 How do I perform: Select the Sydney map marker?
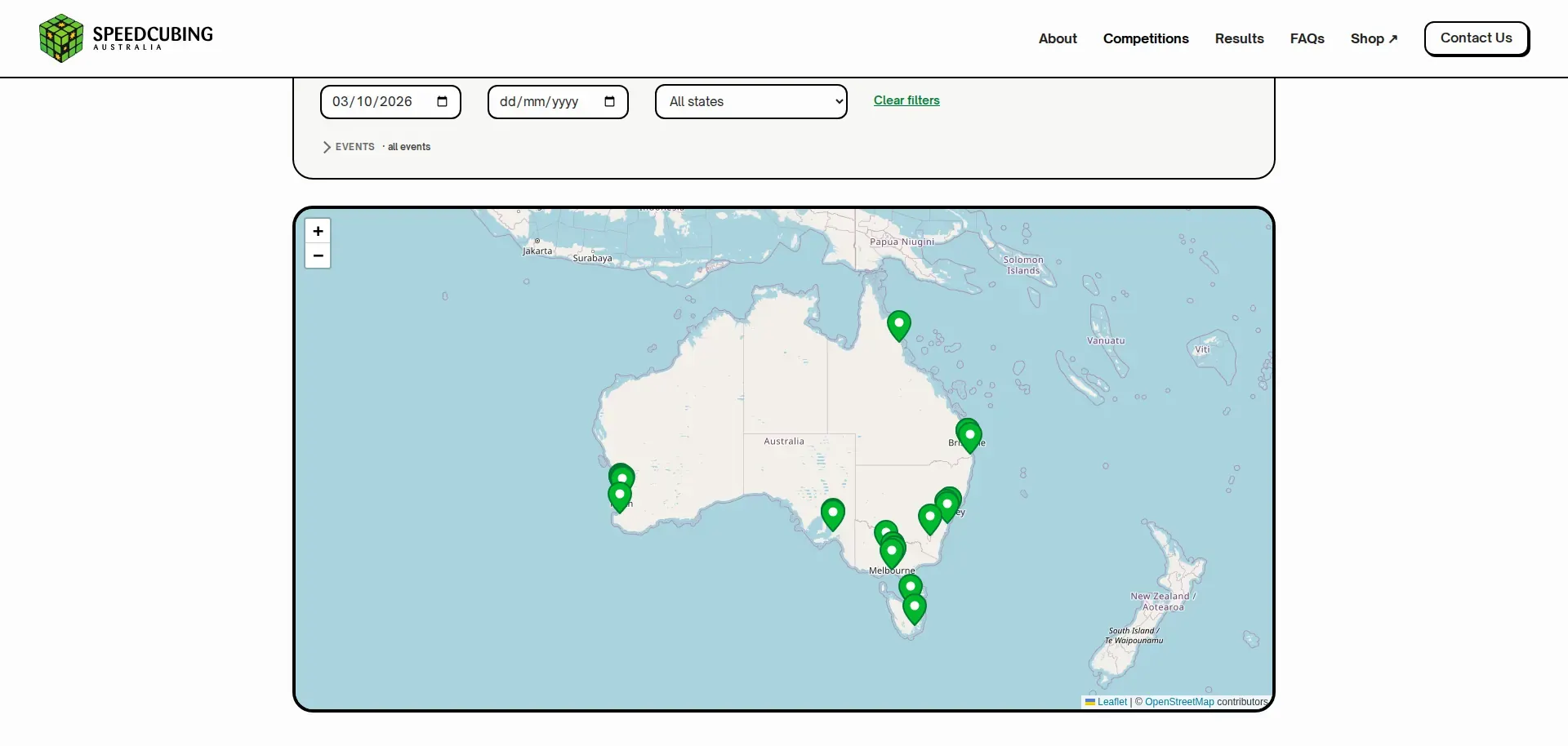tap(947, 506)
